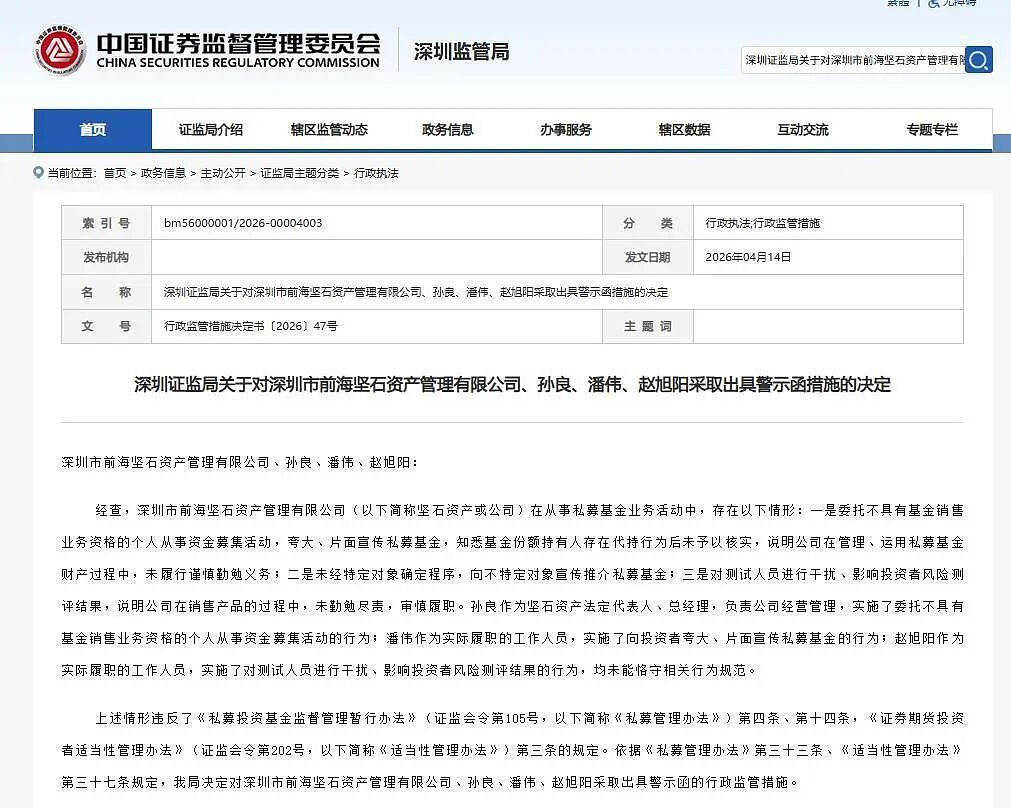Go to 首页 in breadcrumb
This screenshot has height=808, width=1011.
(115, 173)
